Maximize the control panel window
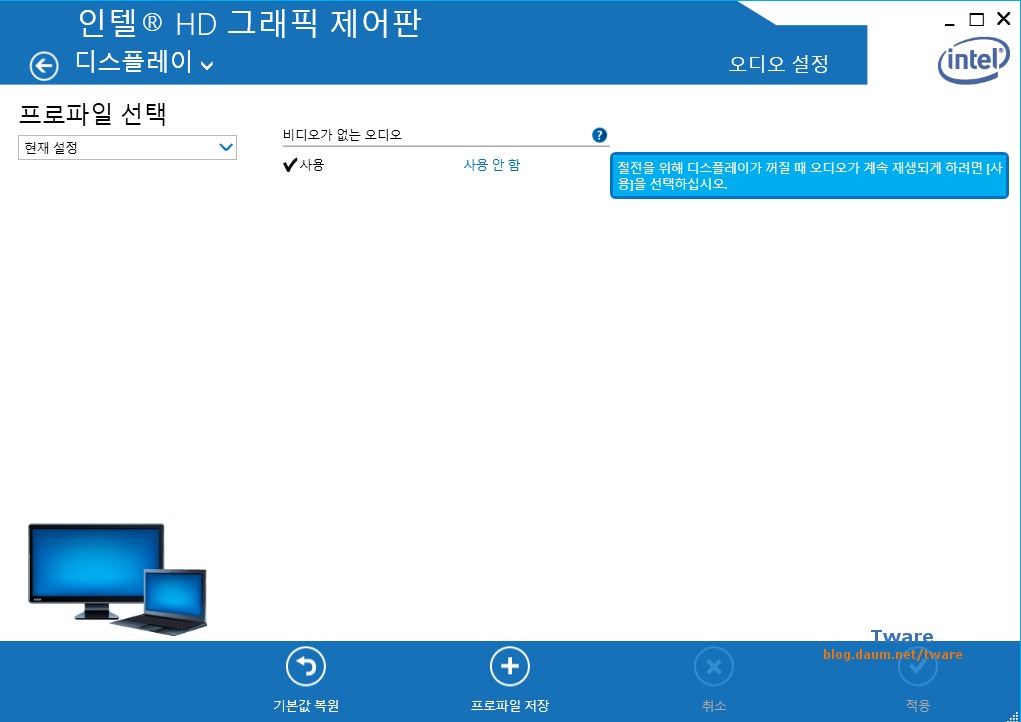 coord(976,20)
